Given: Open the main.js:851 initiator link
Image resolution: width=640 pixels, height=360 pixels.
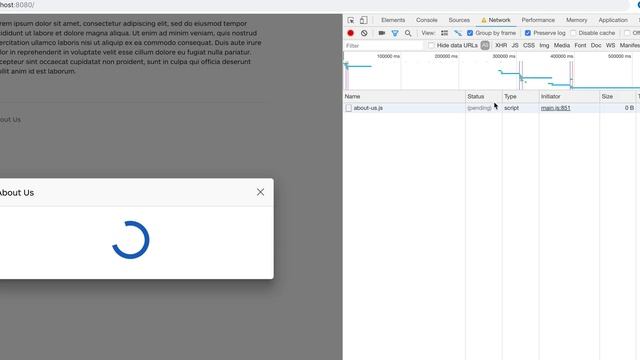Looking at the screenshot, I should [x=555, y=108].
